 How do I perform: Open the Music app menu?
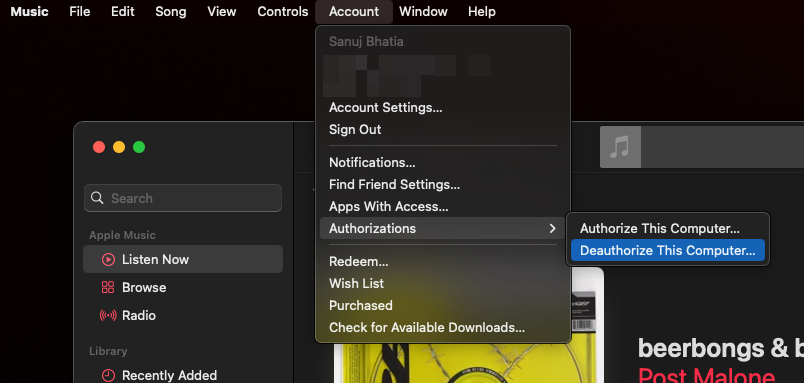(x=29, y=11)
